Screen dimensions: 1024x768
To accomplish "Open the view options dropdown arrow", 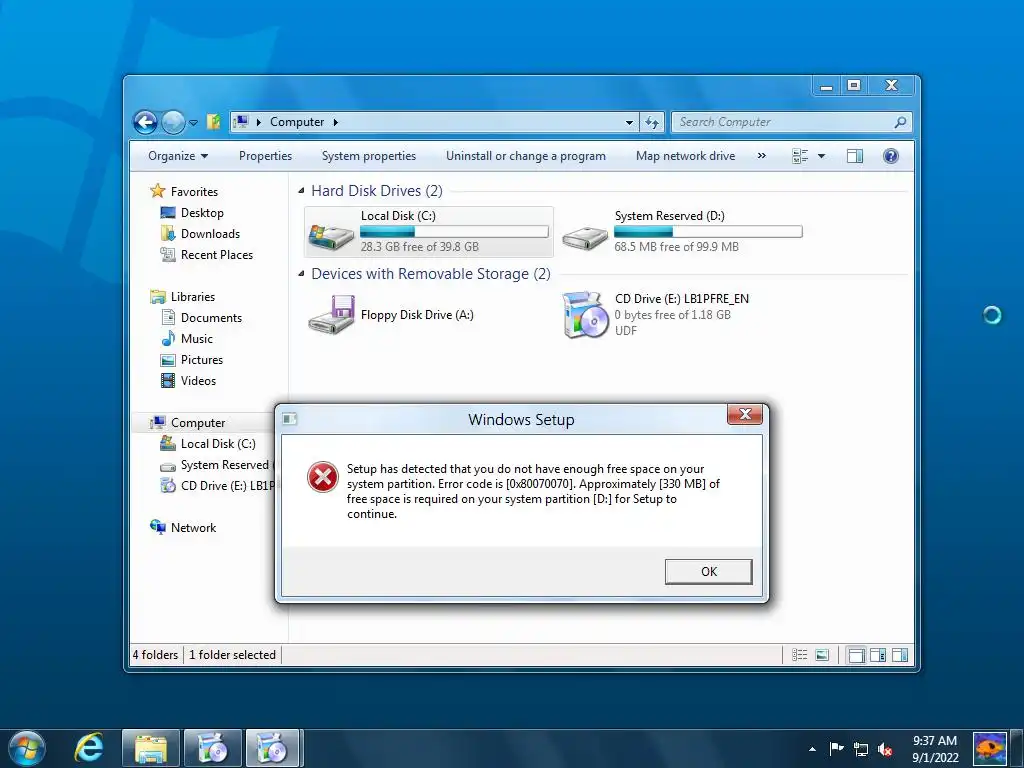I will point(822,156).
